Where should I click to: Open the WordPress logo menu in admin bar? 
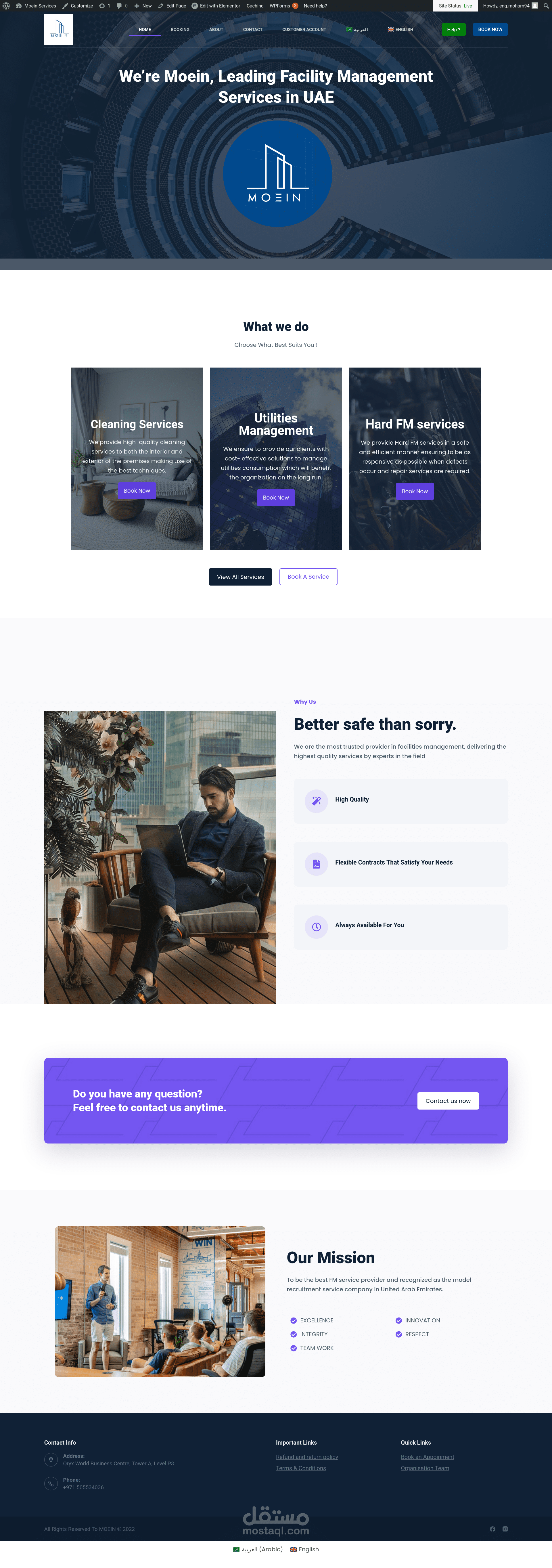point(6,5)
